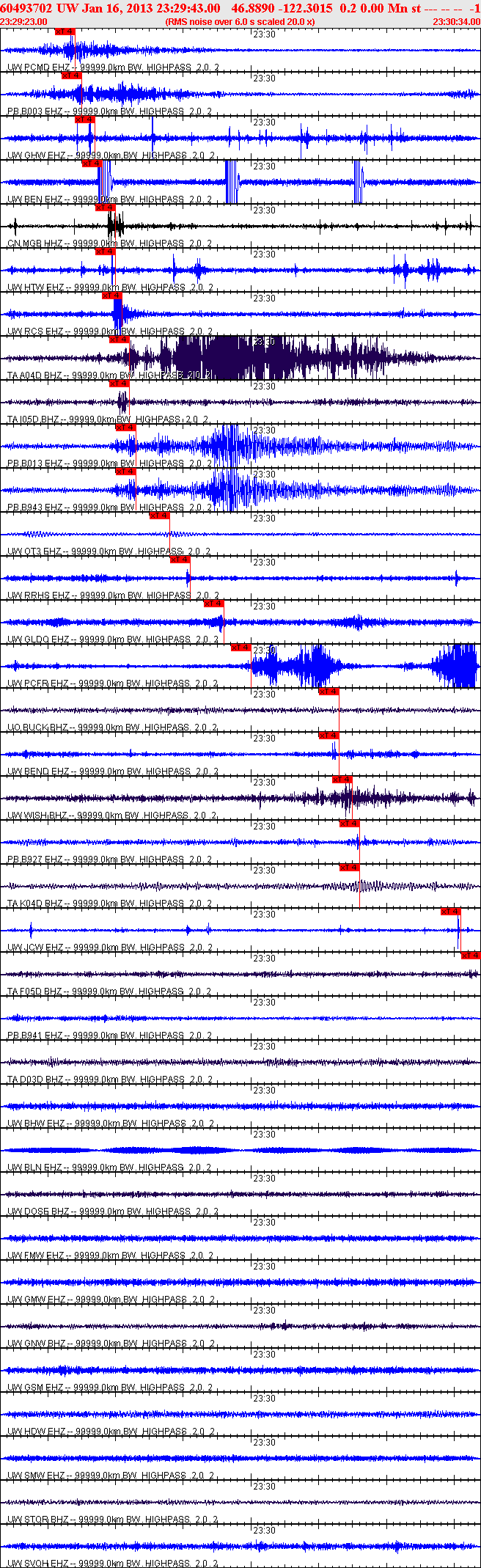
Task: Click the "UW BHW EHZ" station label
Action: 36,1124
